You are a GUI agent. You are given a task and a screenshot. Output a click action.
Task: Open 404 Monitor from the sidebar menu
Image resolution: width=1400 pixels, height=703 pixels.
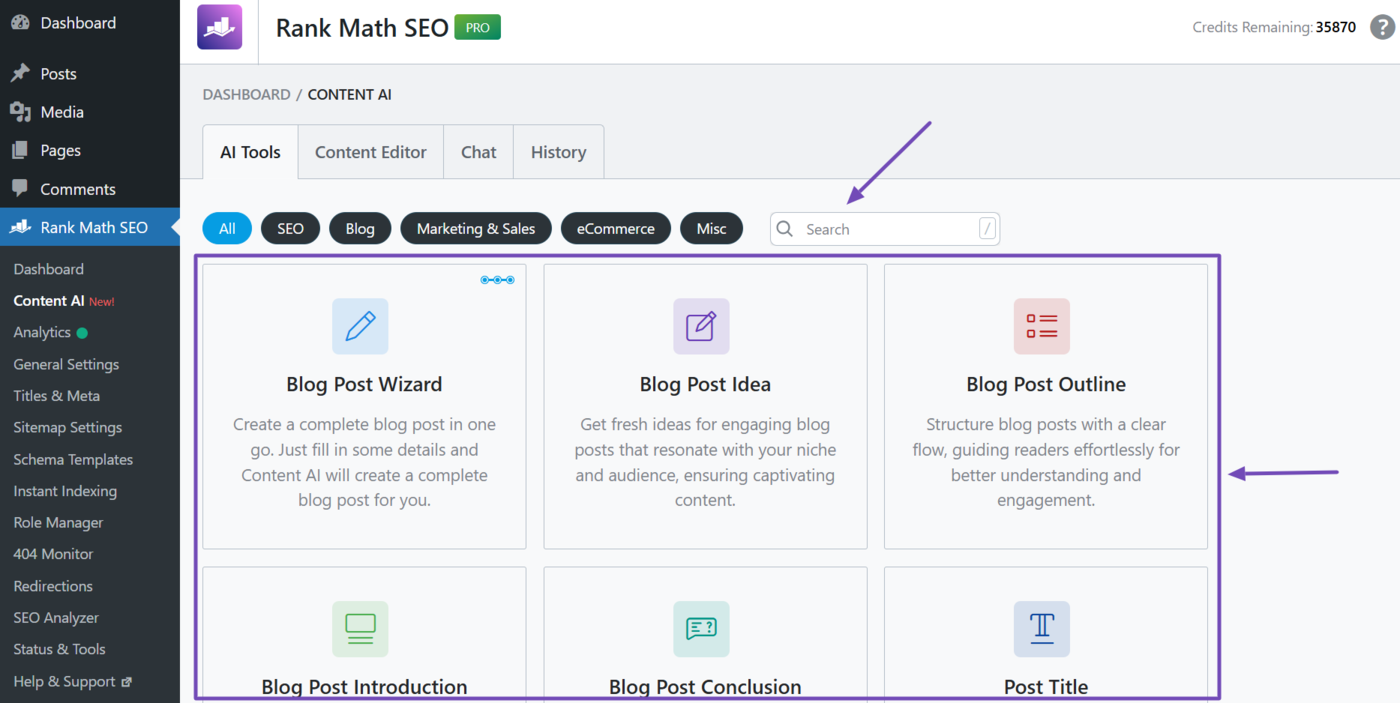tap(52, 553)
